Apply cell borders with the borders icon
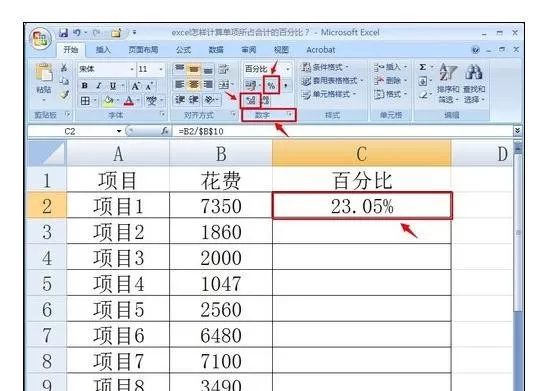Image resolution: width=545 pixels, height=391 pixels. (85, 101)
